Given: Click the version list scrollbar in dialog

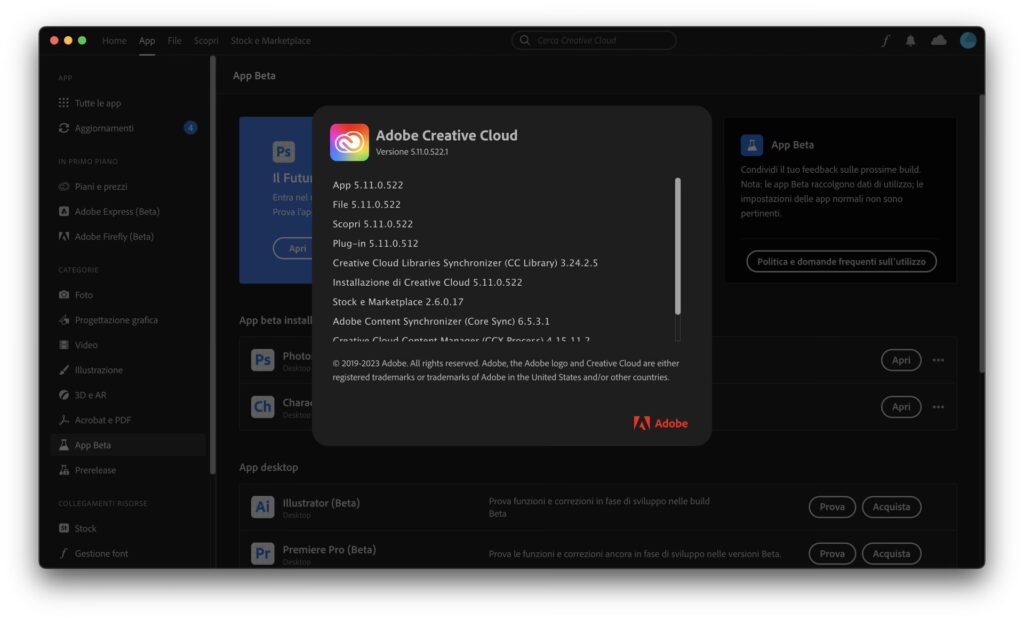Looking at the screenshot, I should (678, 246).
